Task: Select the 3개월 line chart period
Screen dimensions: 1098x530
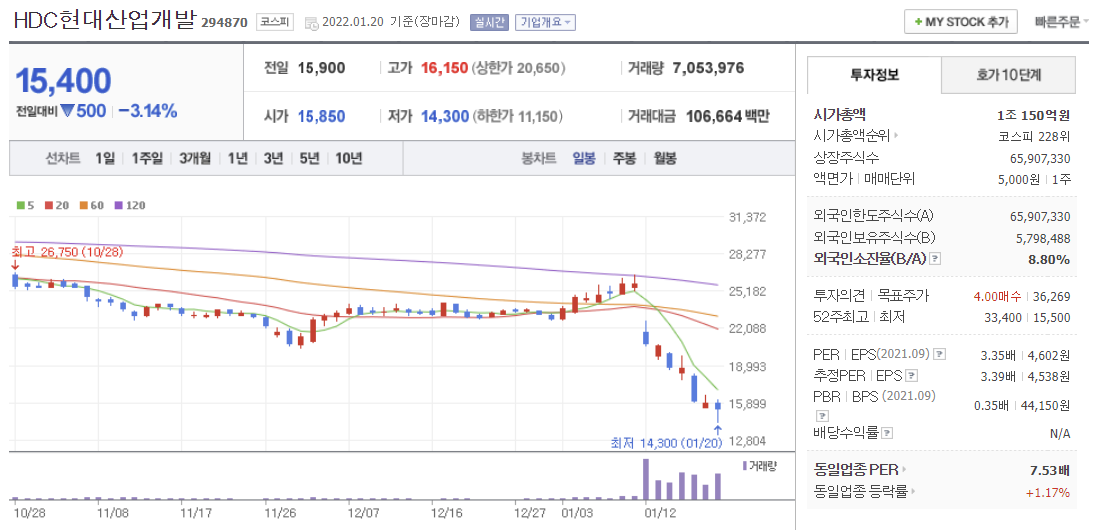Action: tap(195, 159)
